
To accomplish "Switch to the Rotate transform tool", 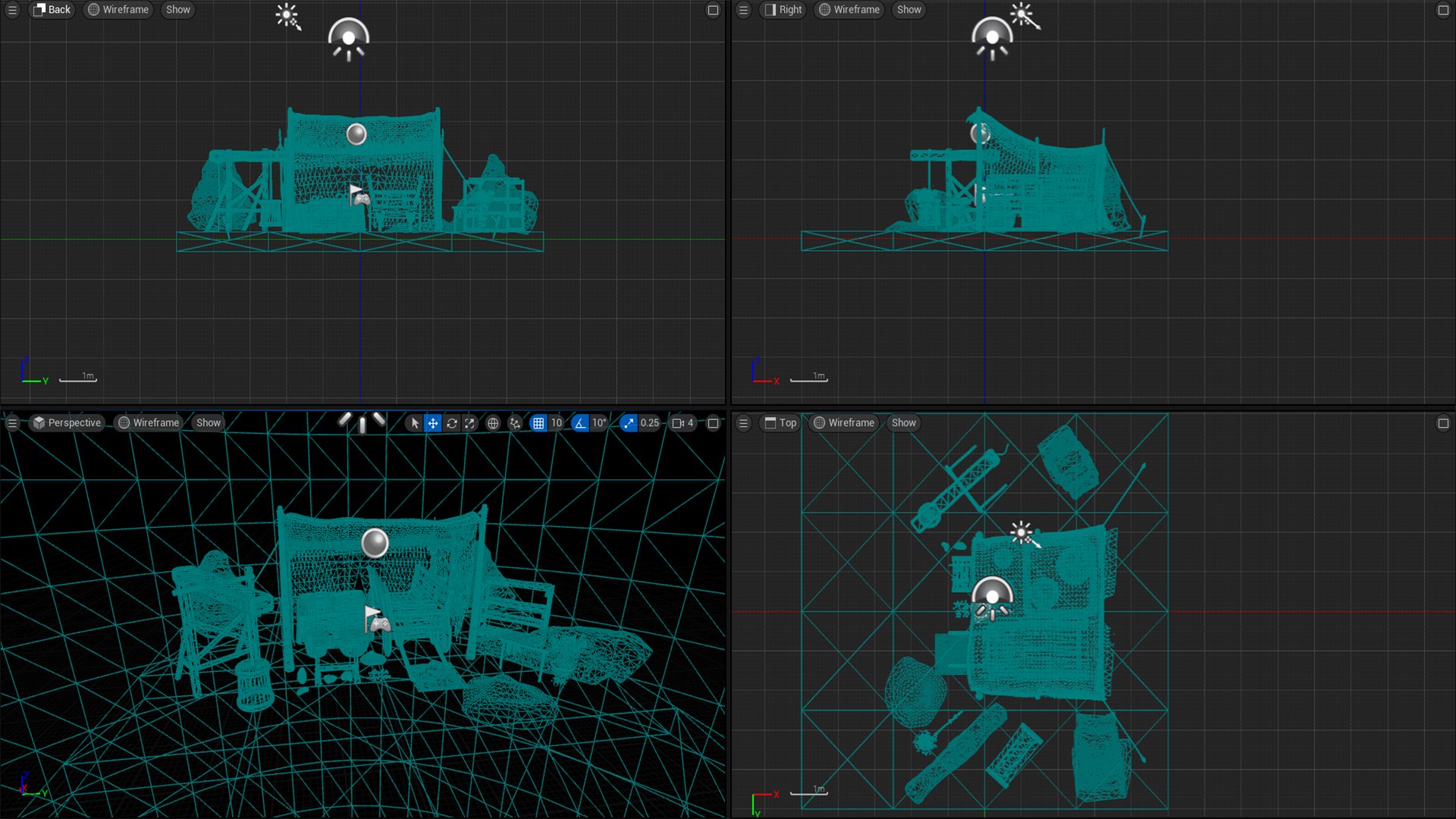I will click(x=452, y=423).
